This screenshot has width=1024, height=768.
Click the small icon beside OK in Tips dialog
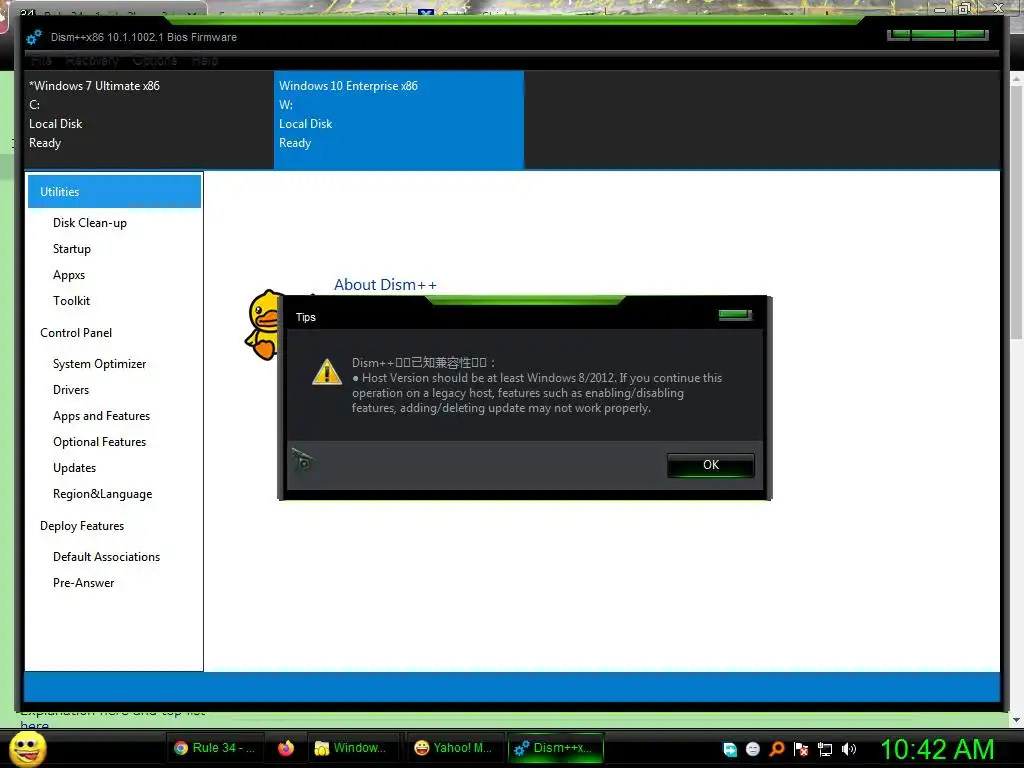[x=302, y=460]
